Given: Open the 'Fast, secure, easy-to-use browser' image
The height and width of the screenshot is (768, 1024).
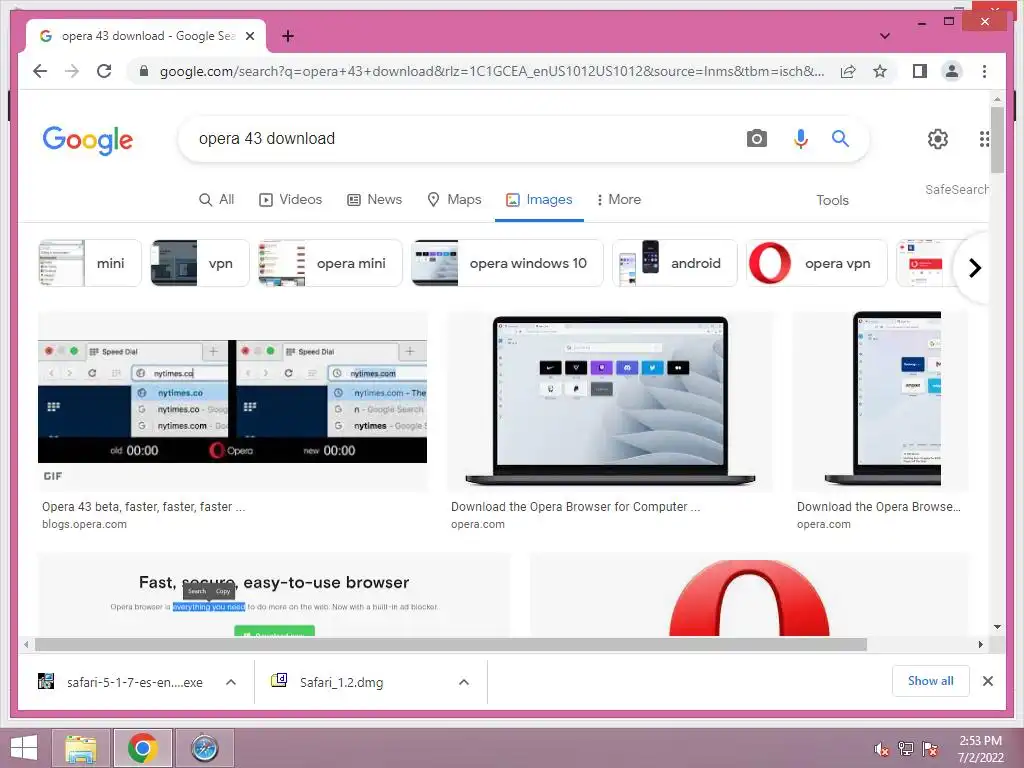Looking at the screenshot, I should click(x=274, y=595).
